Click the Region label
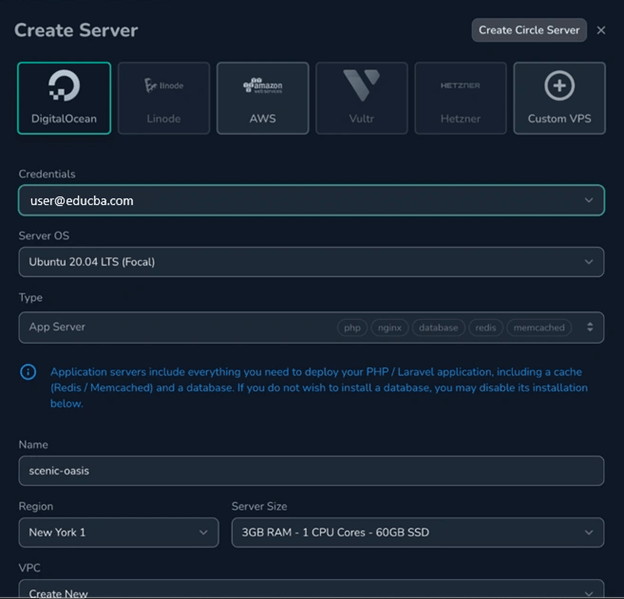The height and width of the screenshot is (599, 624). pos(36,506)
